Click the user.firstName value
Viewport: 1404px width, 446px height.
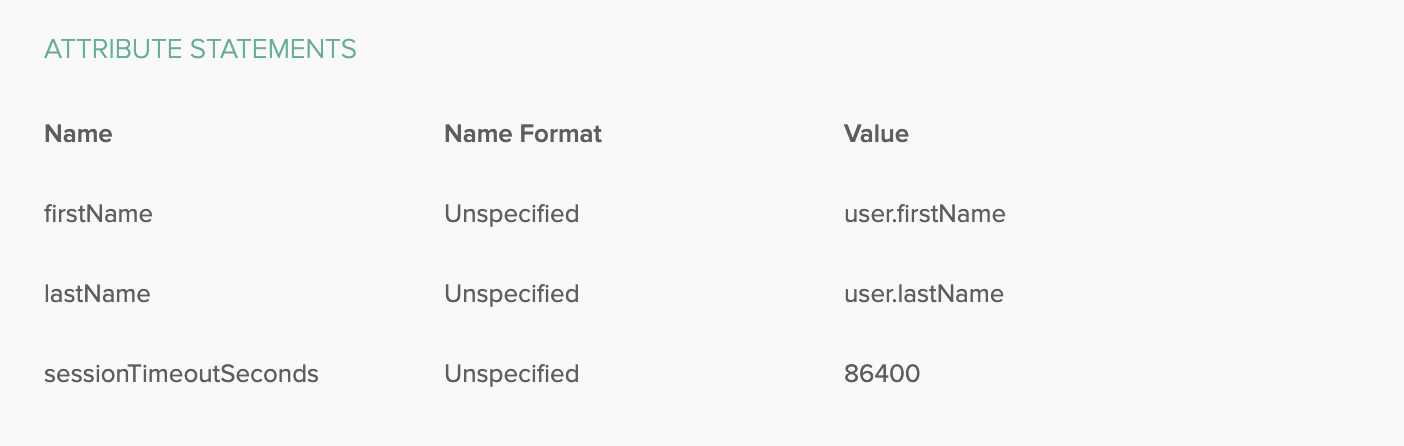[925, 214]
